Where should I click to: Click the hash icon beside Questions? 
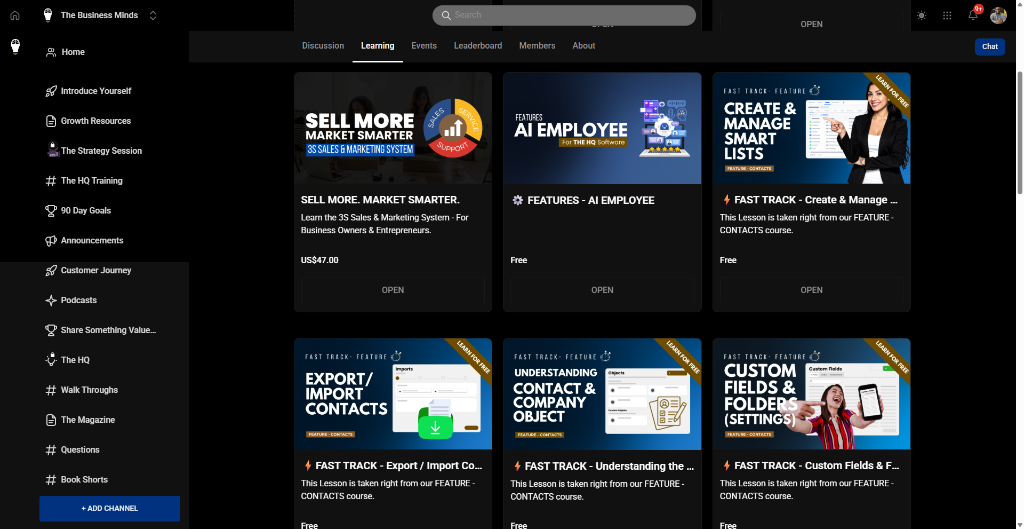pyautogui.click(x=51, y=450)
